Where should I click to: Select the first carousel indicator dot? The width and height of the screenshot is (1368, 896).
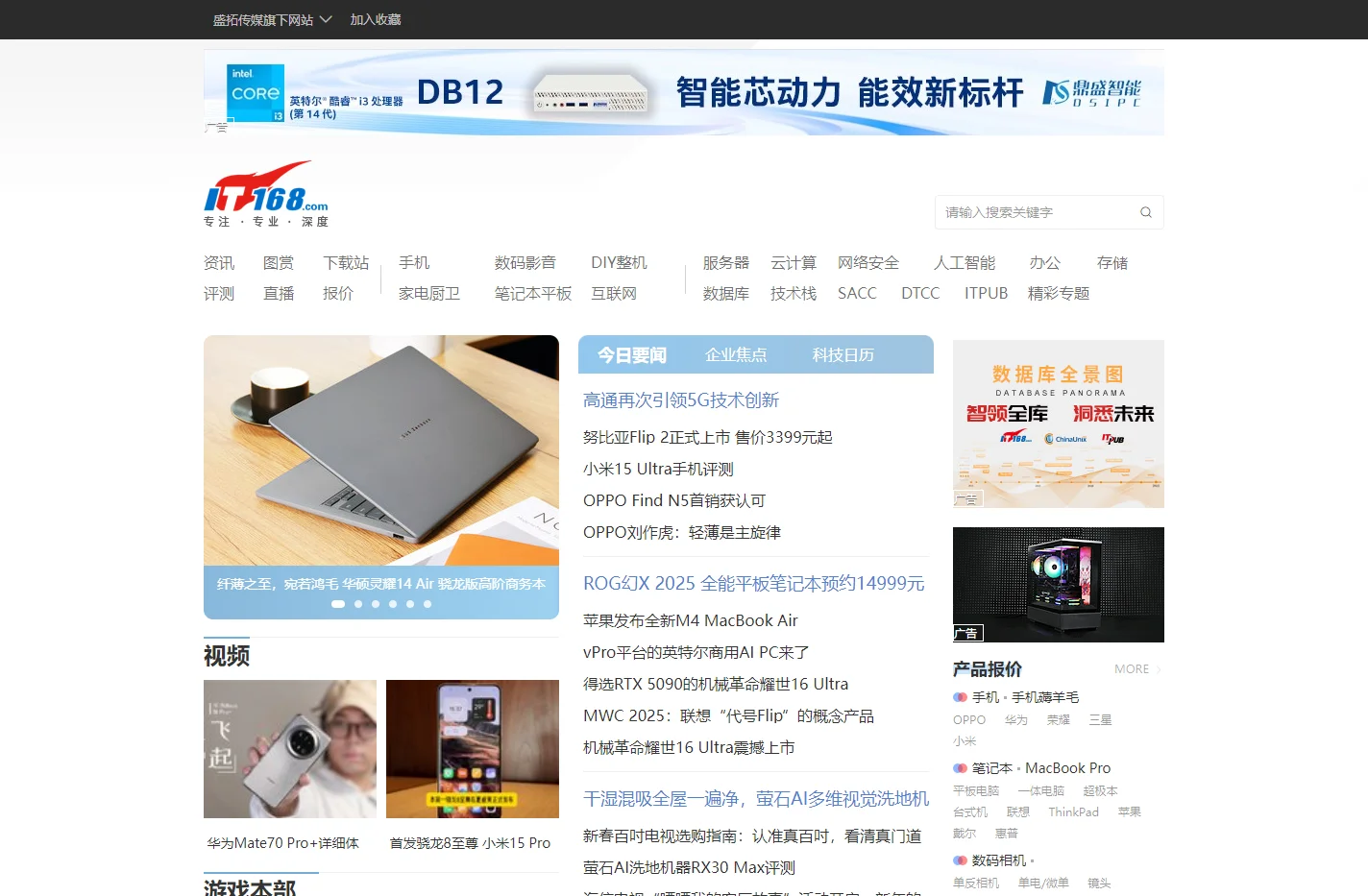coord(338,604)
